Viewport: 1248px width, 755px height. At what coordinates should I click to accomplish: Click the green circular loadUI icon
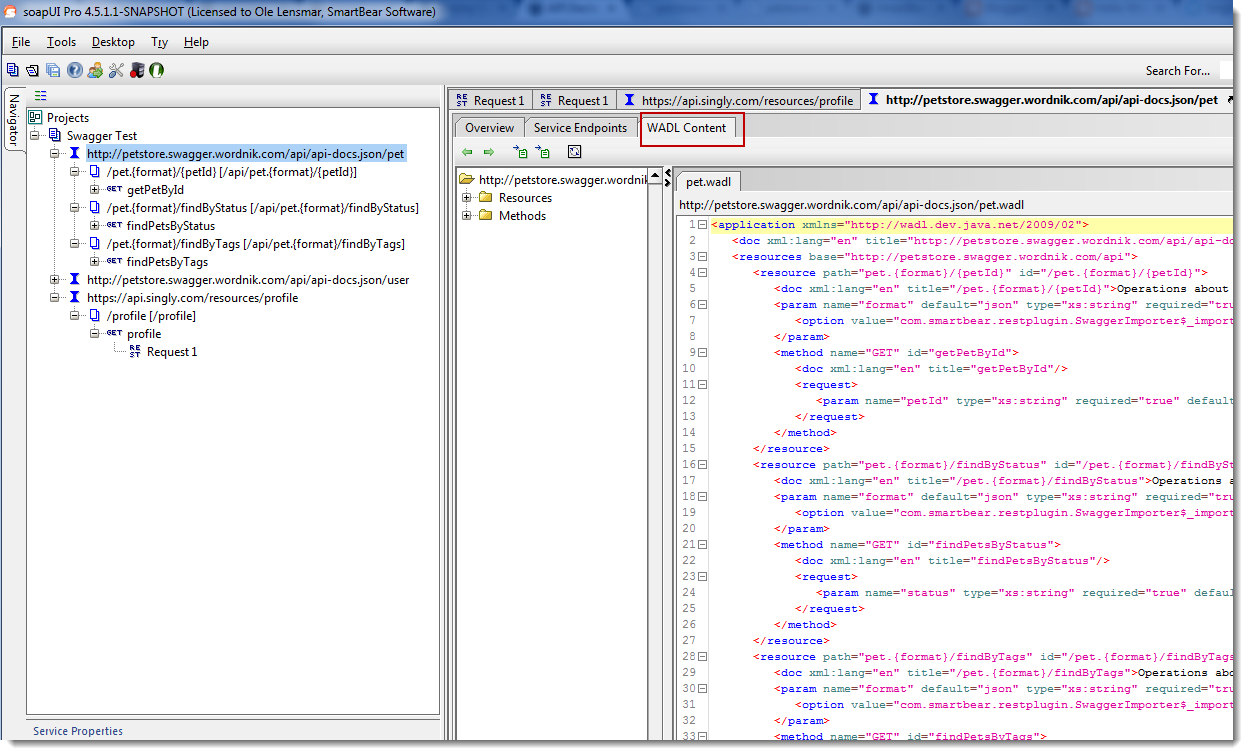tap(157, 70)
